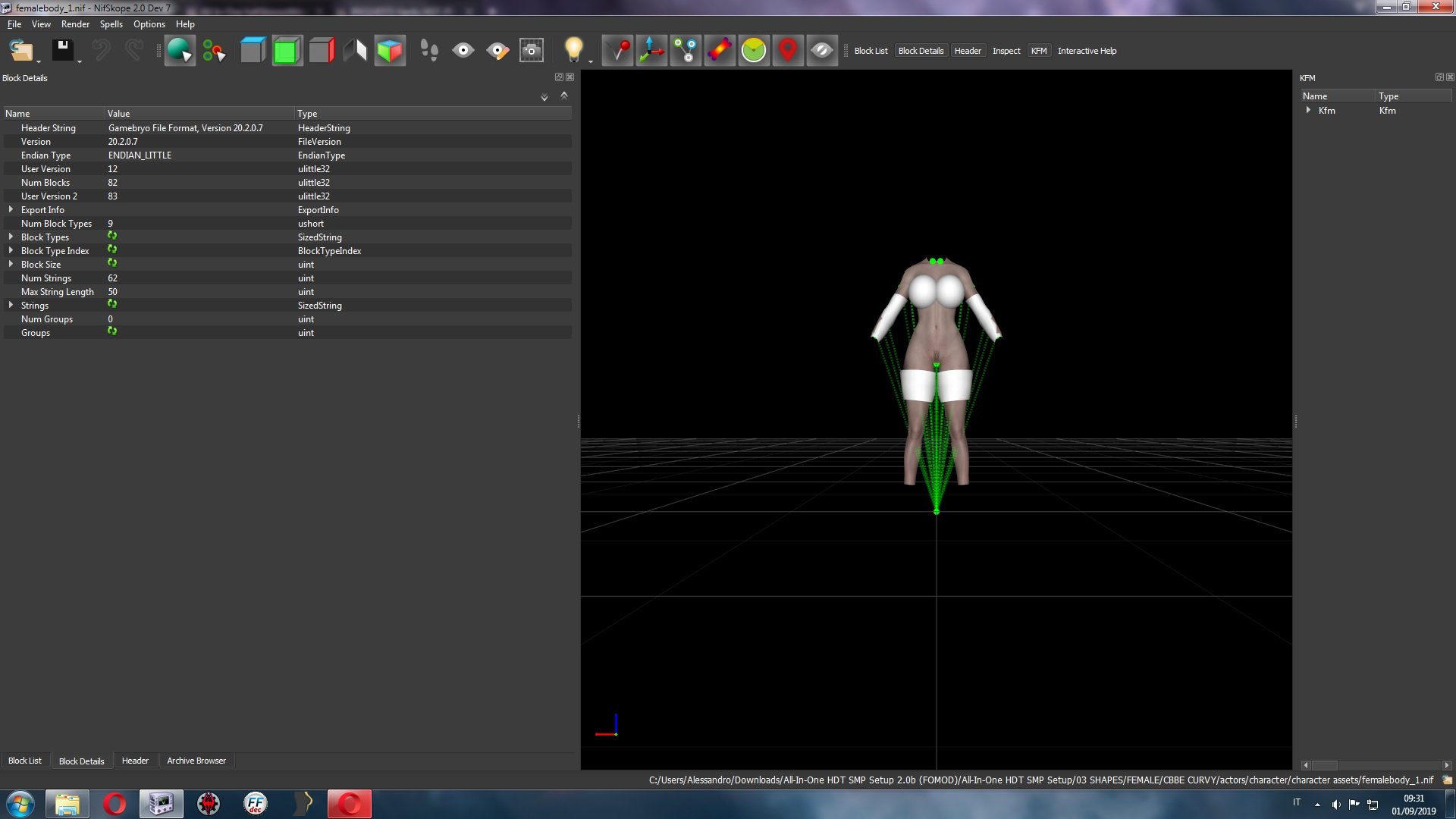
Task: Select the green sphere object picking tool
Action: (x=180, y=51)
